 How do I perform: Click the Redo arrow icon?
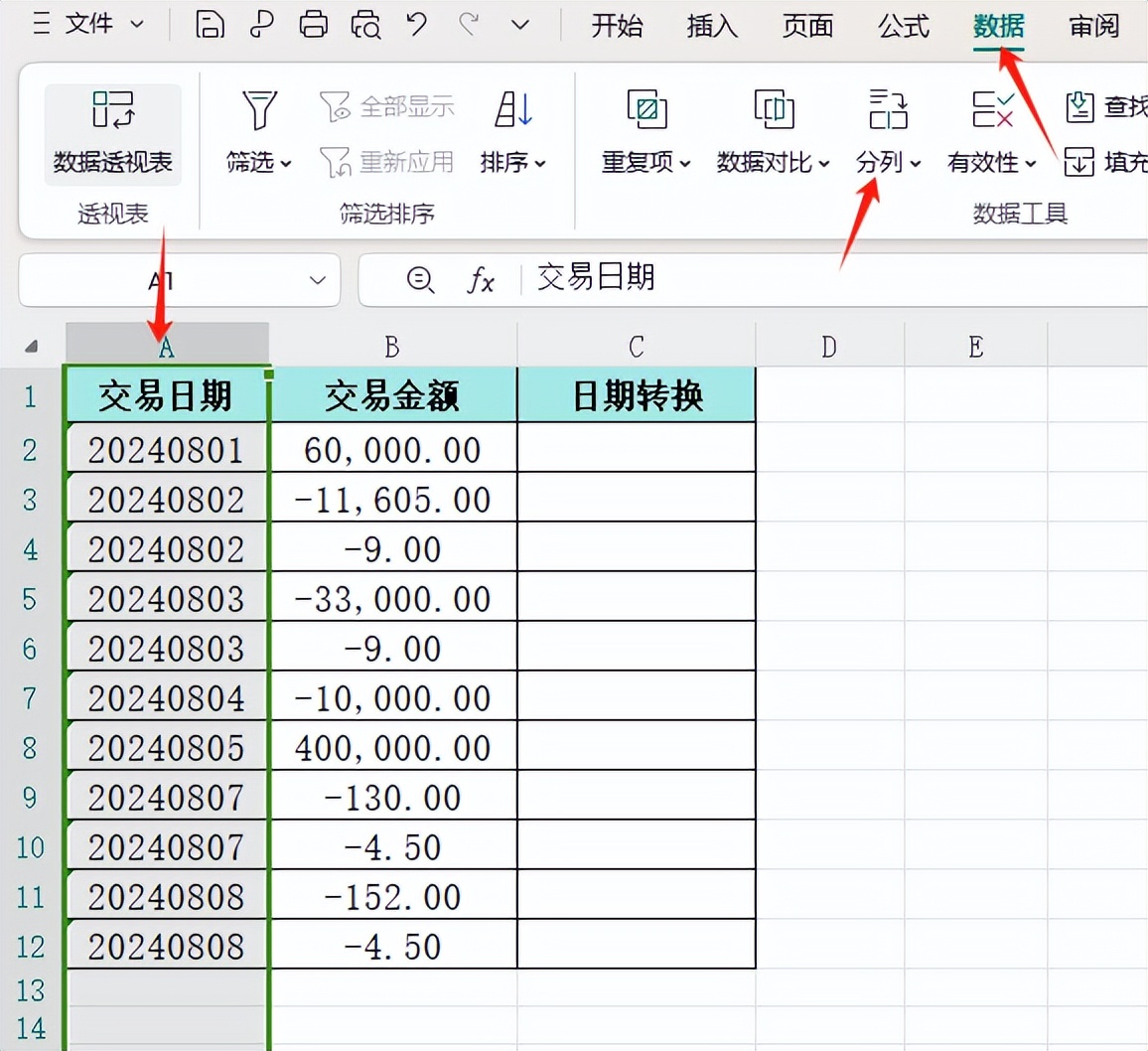coord(469,24)
